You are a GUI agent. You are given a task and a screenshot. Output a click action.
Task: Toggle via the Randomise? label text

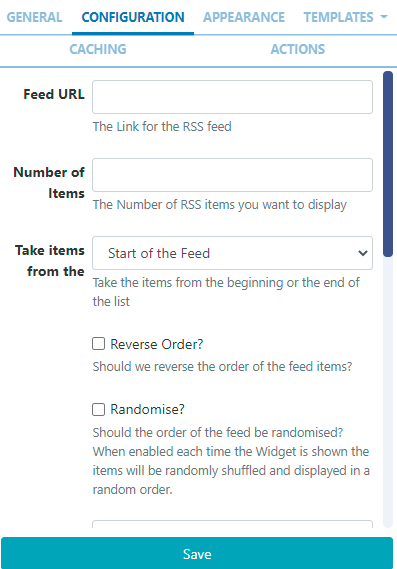click(x=147, y=409)
